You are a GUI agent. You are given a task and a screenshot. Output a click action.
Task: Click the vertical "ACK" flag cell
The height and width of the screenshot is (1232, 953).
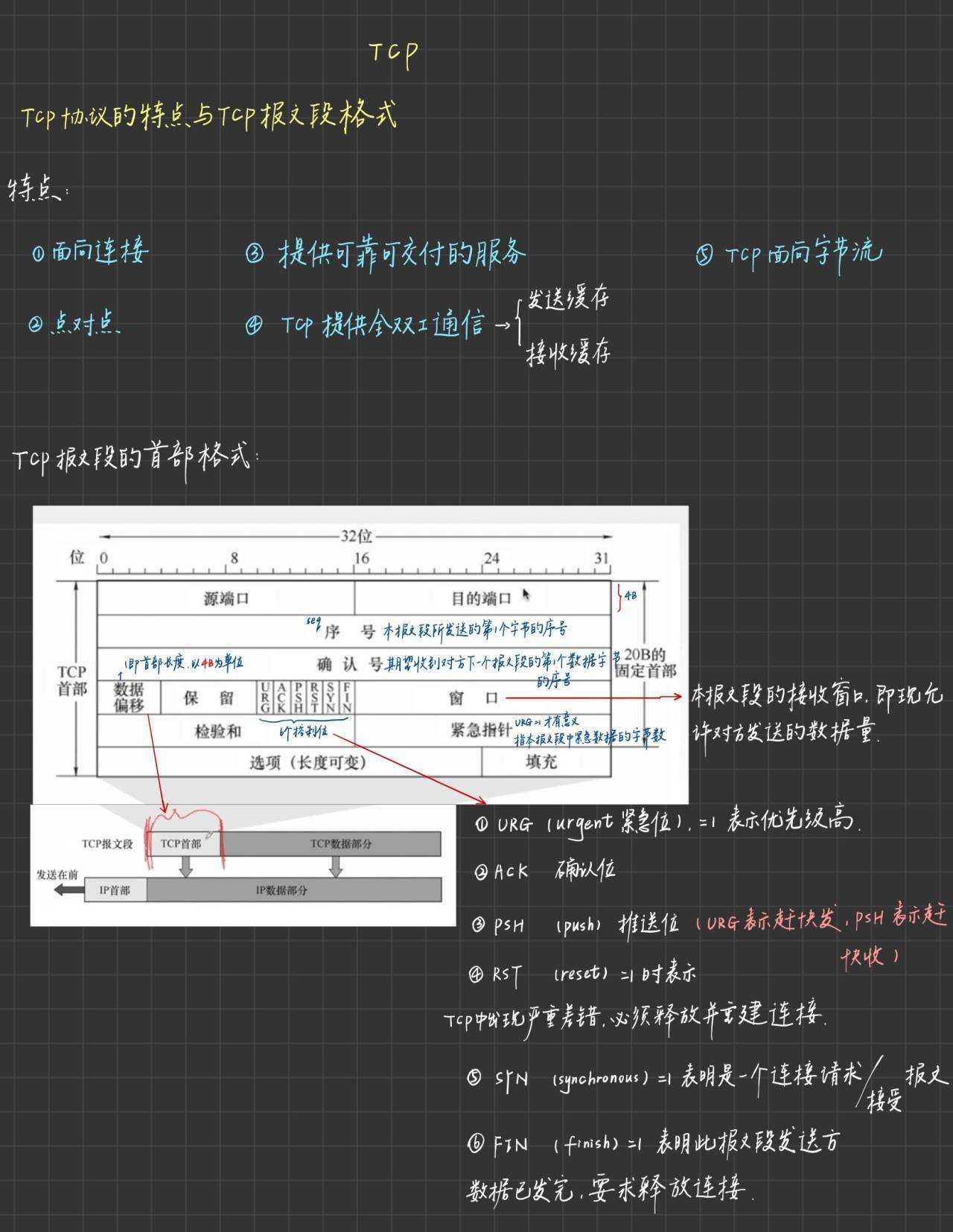(x=281, y=698)
